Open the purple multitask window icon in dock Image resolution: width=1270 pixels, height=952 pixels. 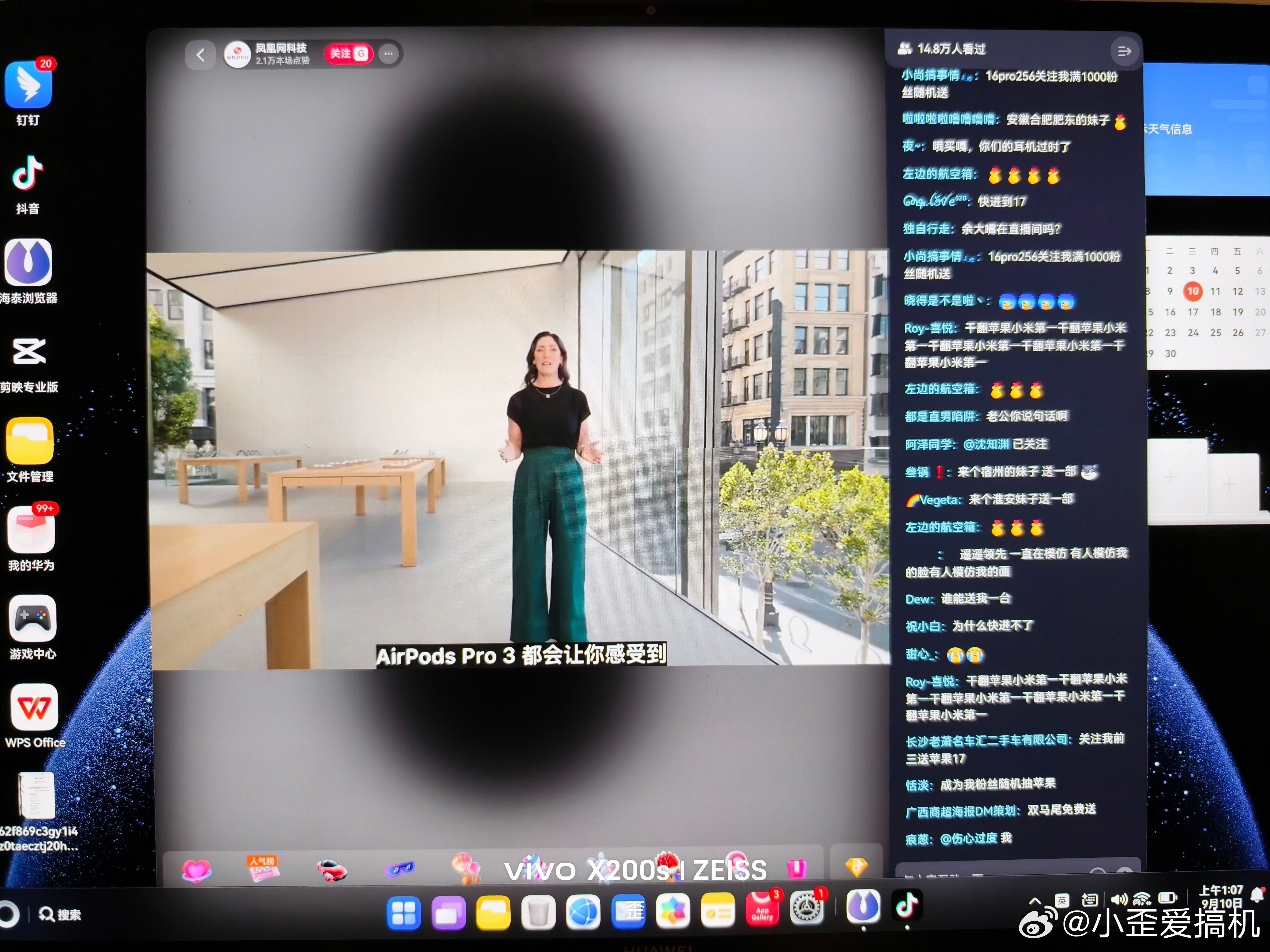448,914
